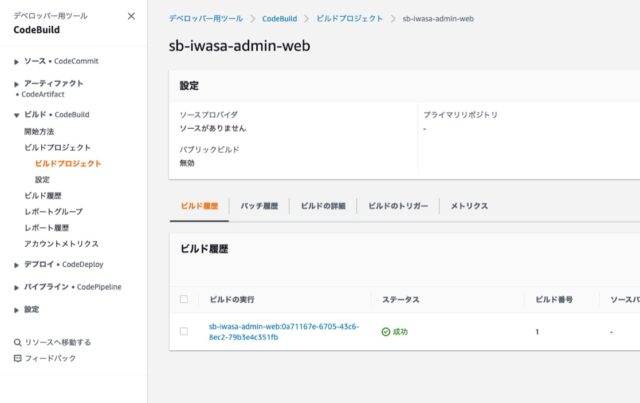Open build run sb-iwasa-admin-web:0a71167e link
The width and height of the screenshot is (640, 403).
[x=284, y=332]
